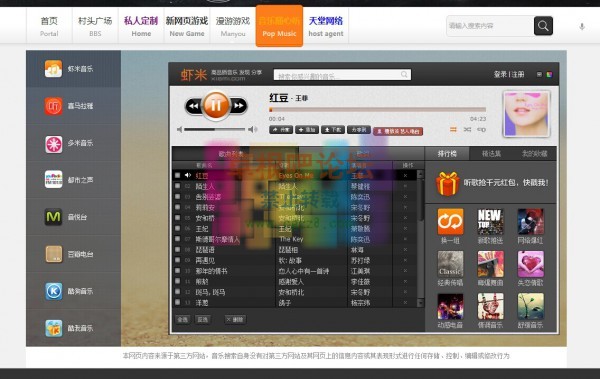The height and width of the screenshot is (379, 600).
Task: Open 私人定制 Home nav item
Action: [141, 26]
